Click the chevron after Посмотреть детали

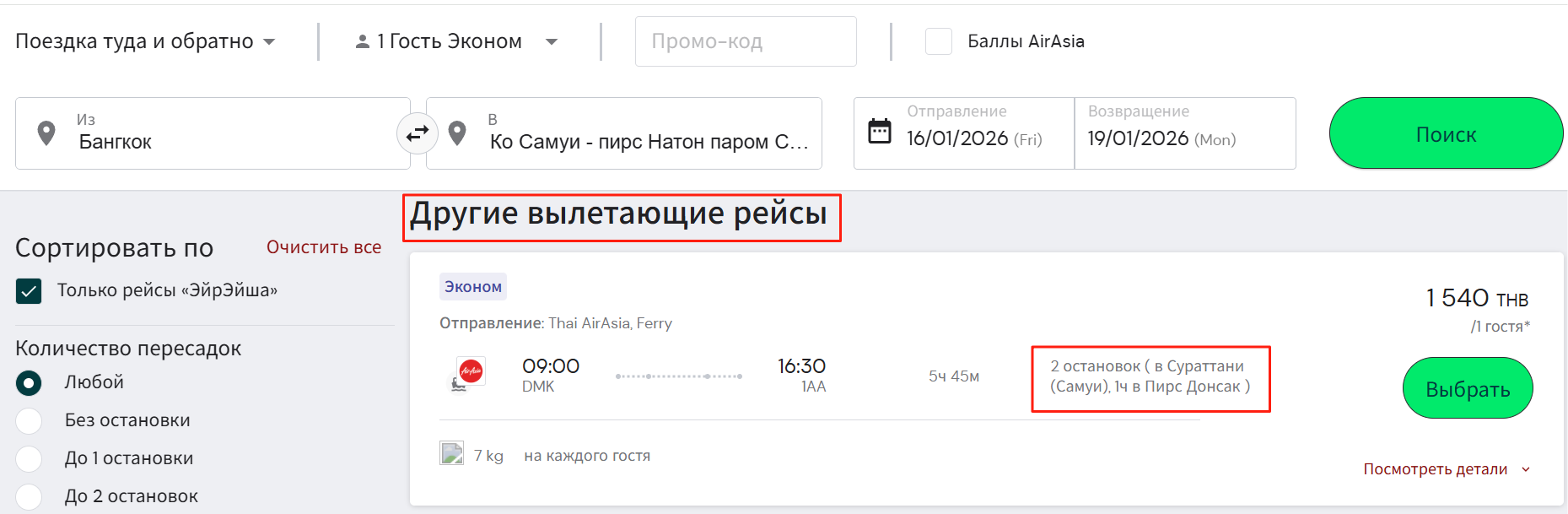[1524, 468]
